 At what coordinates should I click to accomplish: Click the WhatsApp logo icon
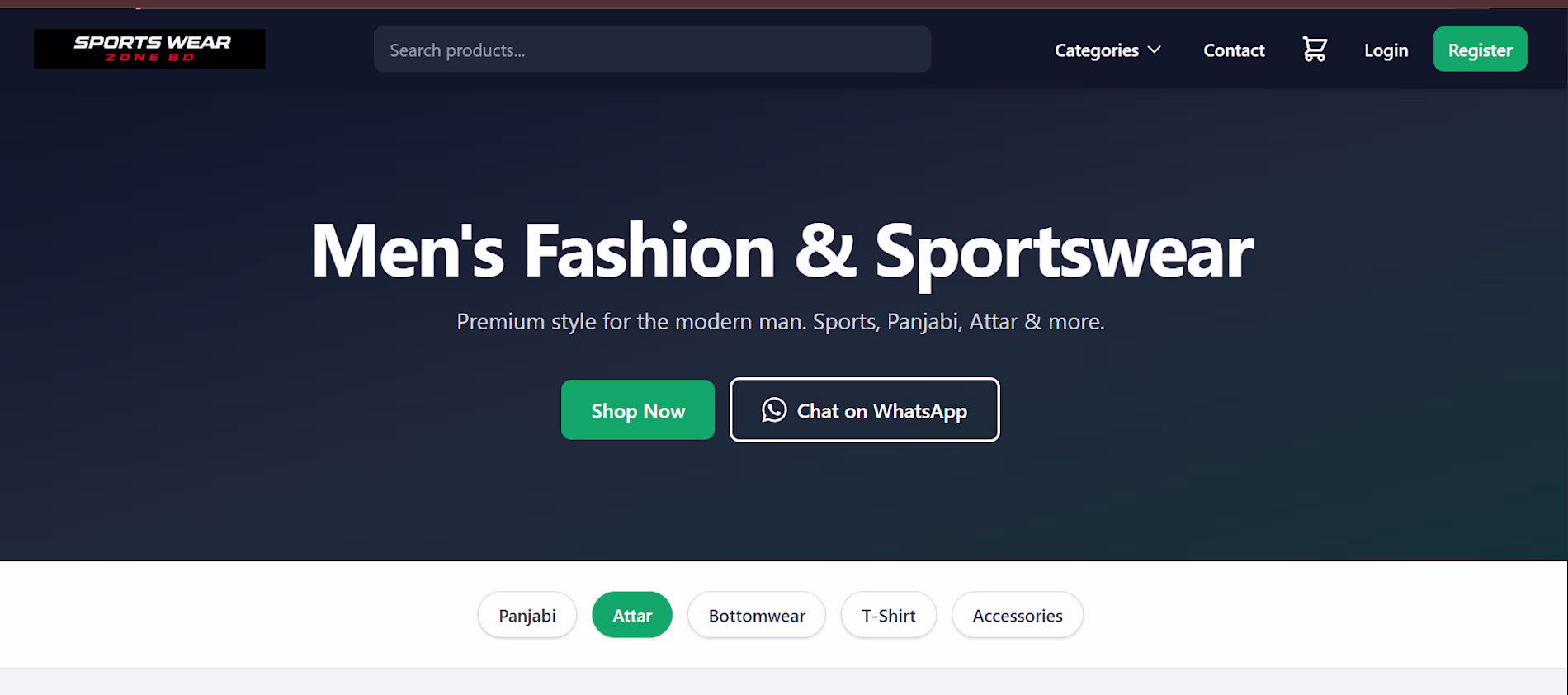pyautogui.click(x=774, y=410)
